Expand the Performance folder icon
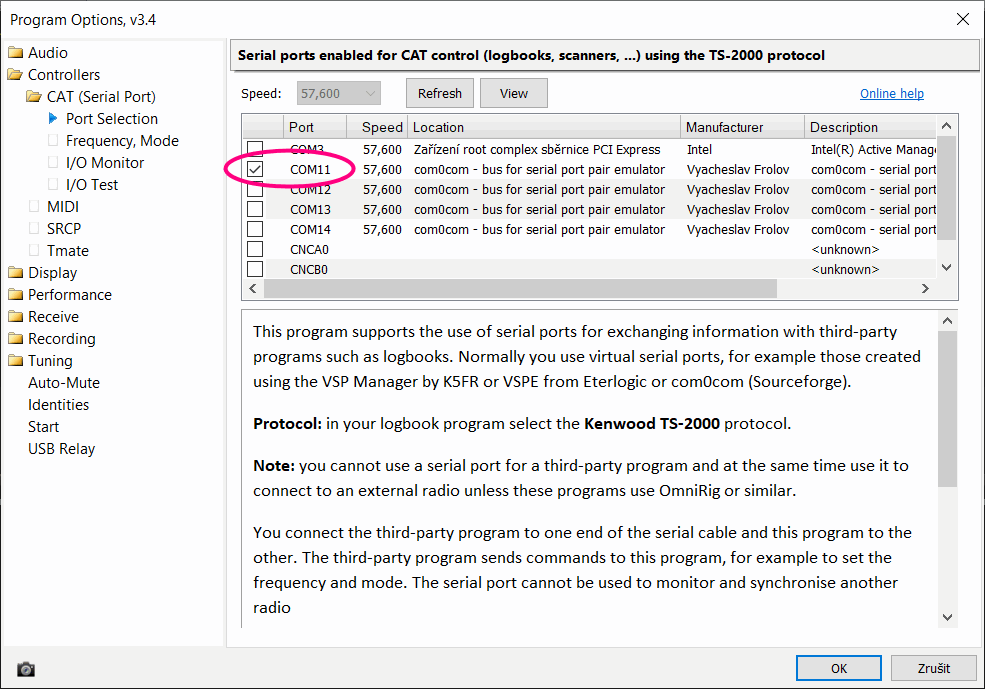 coord(15,295)
